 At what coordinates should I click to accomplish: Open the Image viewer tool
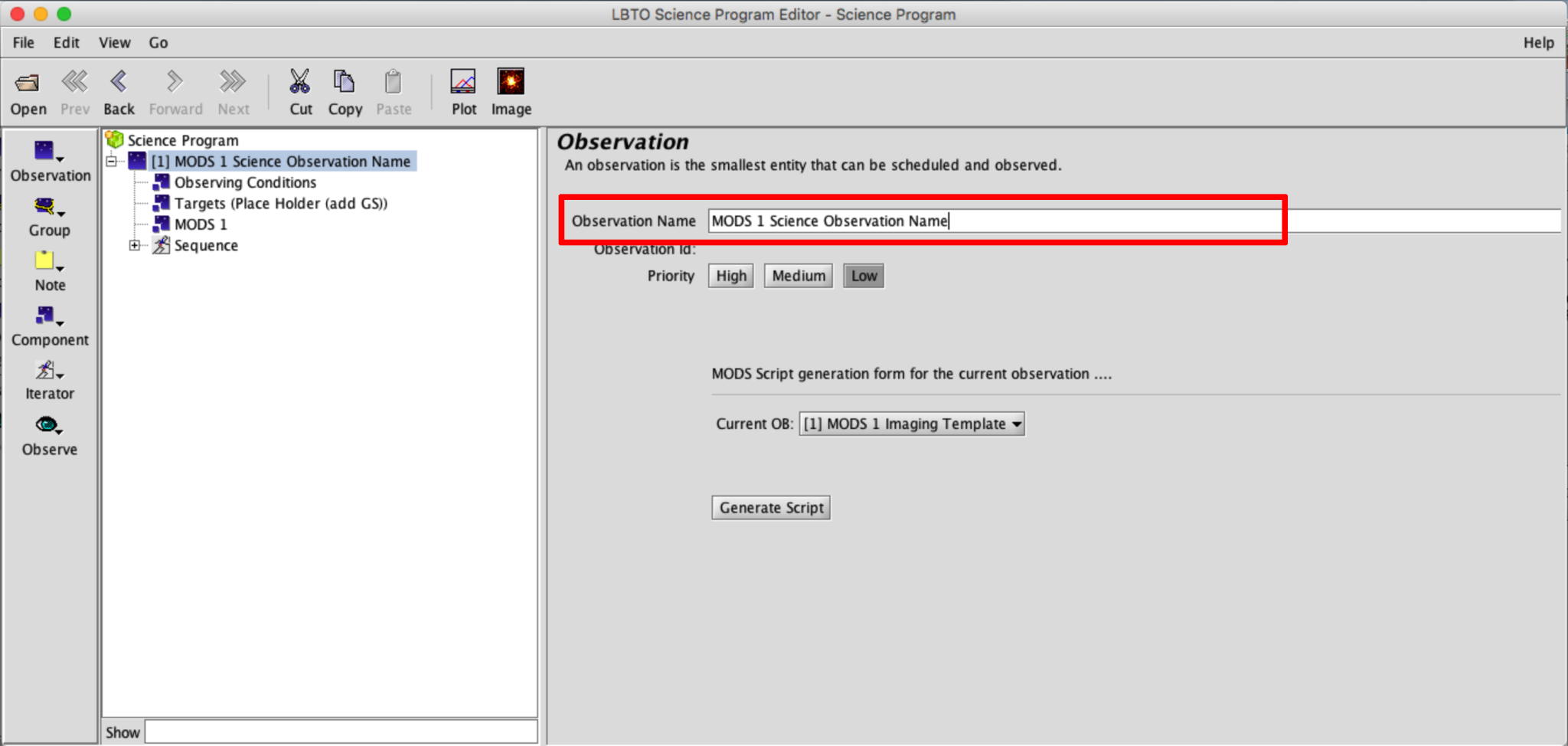click(x=511, y=81)
